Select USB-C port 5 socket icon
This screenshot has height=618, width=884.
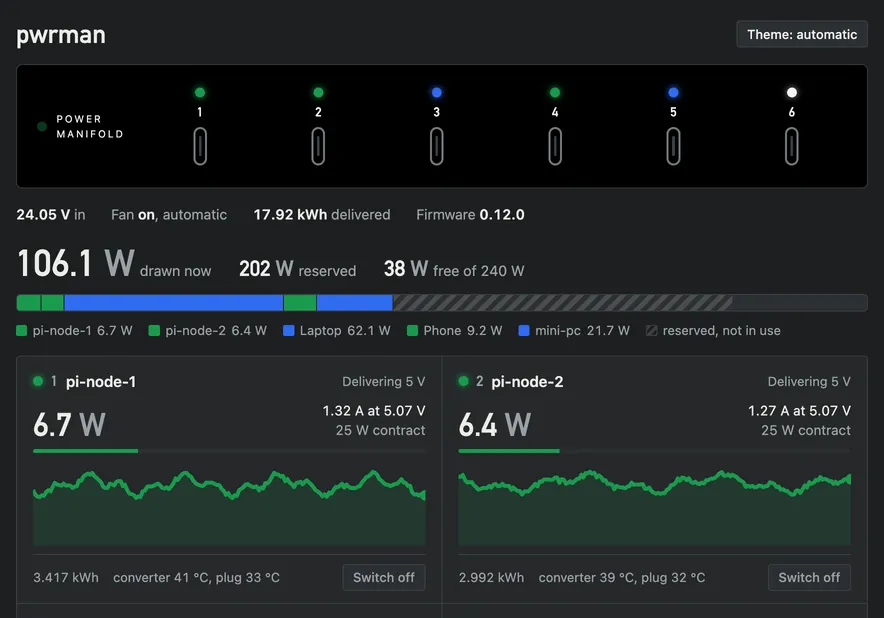click(673, 147)
